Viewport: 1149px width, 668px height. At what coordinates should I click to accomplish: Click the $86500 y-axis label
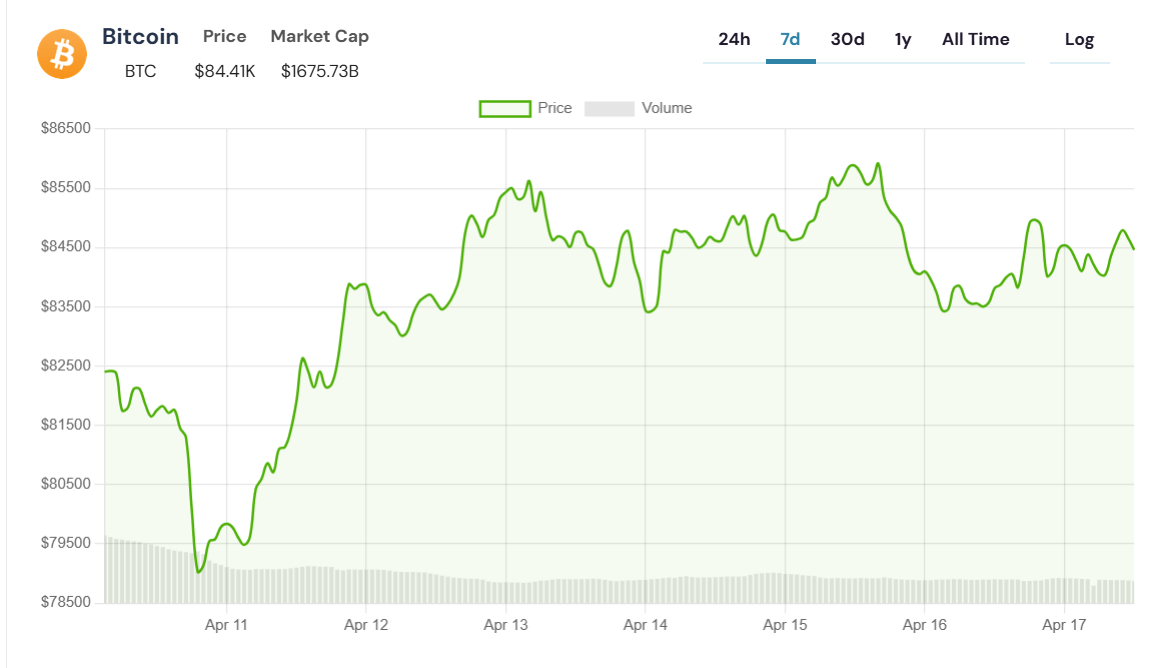tap(66, 128)
